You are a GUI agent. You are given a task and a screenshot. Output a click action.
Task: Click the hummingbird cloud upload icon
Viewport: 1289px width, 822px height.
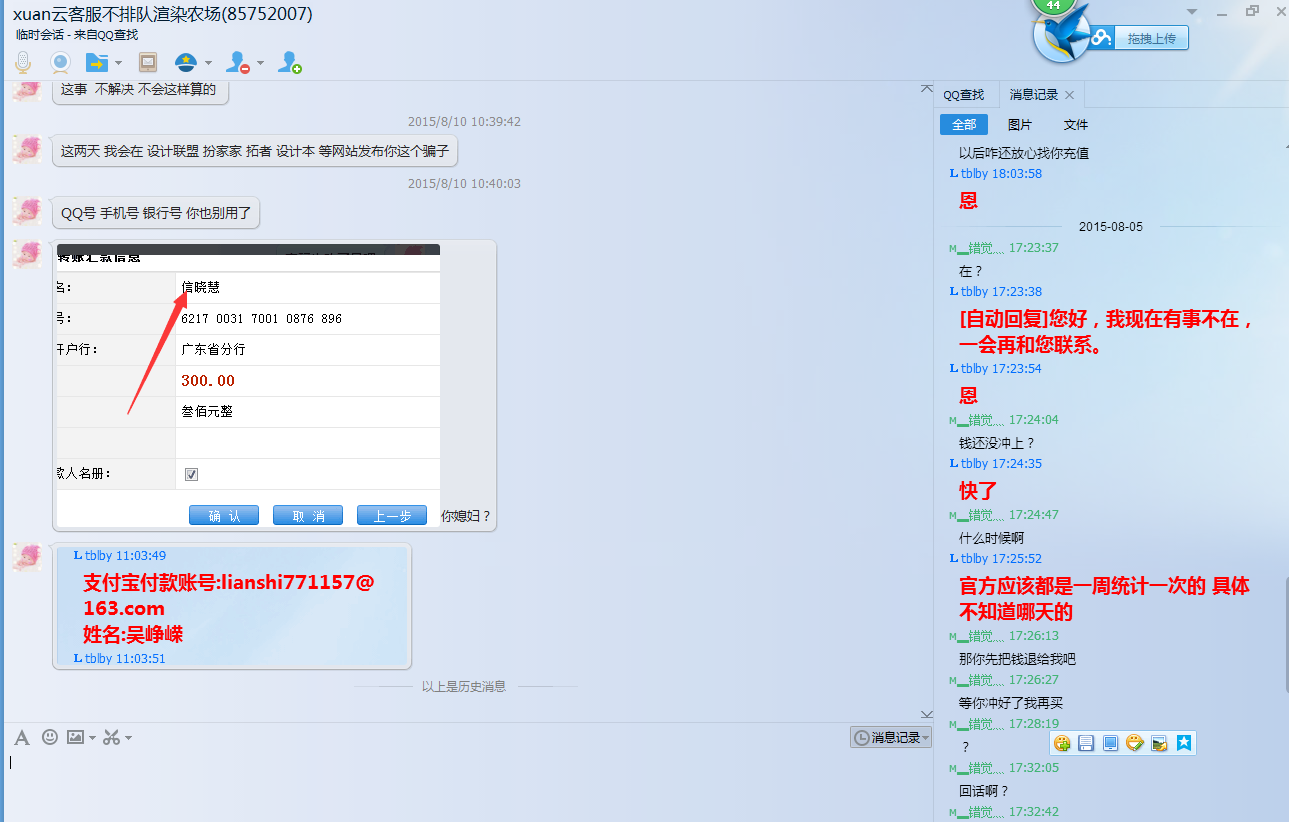(x=1061, y=33)
